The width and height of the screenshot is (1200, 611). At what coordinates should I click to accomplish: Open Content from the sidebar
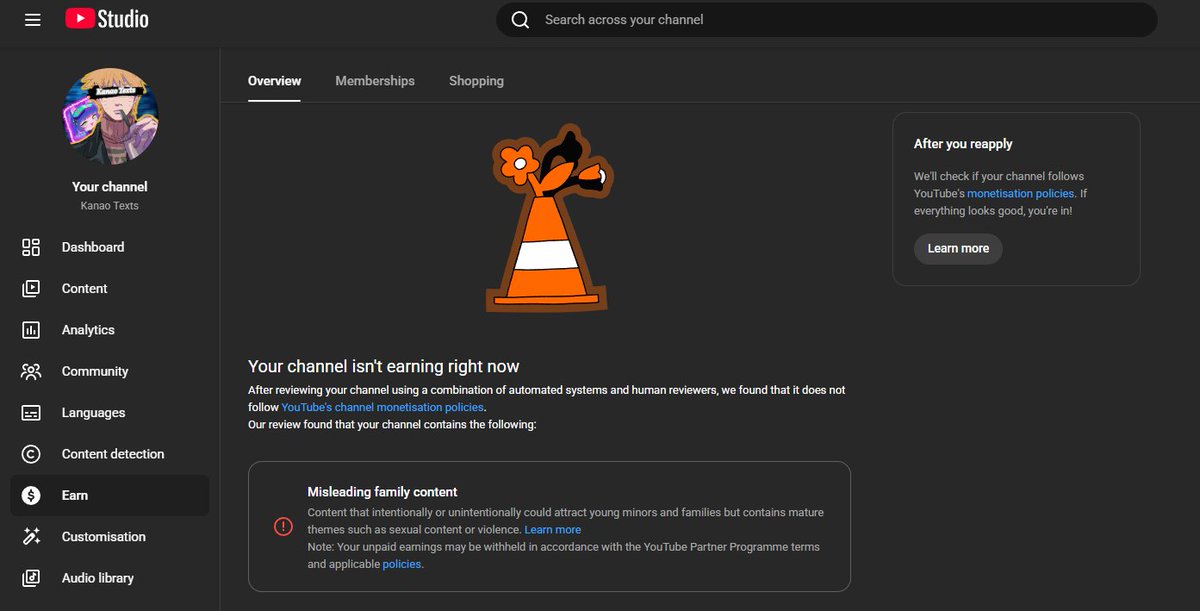[x=110, y=288]
